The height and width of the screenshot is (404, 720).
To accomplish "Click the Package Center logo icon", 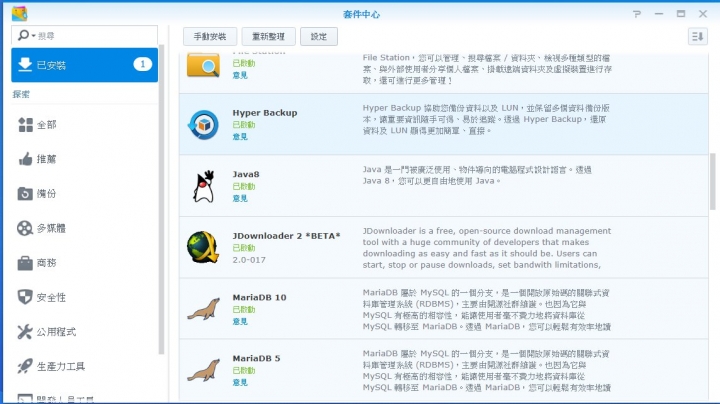I will [x=19, y=14].
